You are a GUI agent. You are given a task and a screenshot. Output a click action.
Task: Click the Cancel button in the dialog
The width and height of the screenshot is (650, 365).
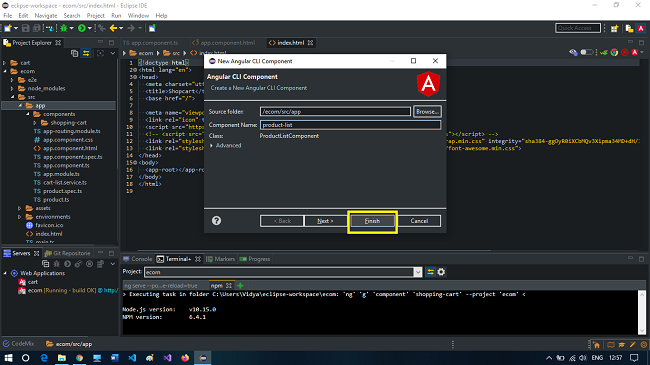419,221
